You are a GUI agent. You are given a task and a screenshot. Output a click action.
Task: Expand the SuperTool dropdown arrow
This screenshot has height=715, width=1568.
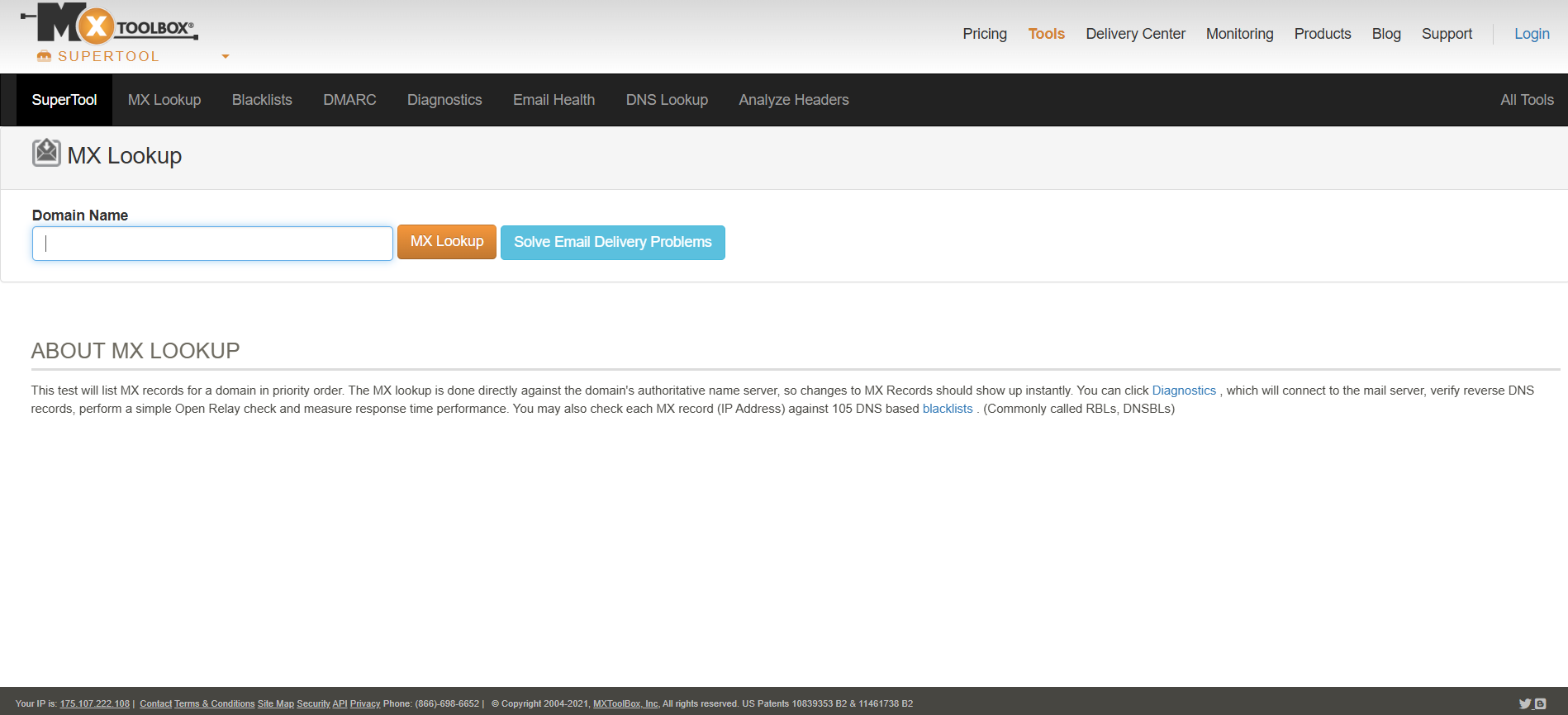[x=226, y=57]
